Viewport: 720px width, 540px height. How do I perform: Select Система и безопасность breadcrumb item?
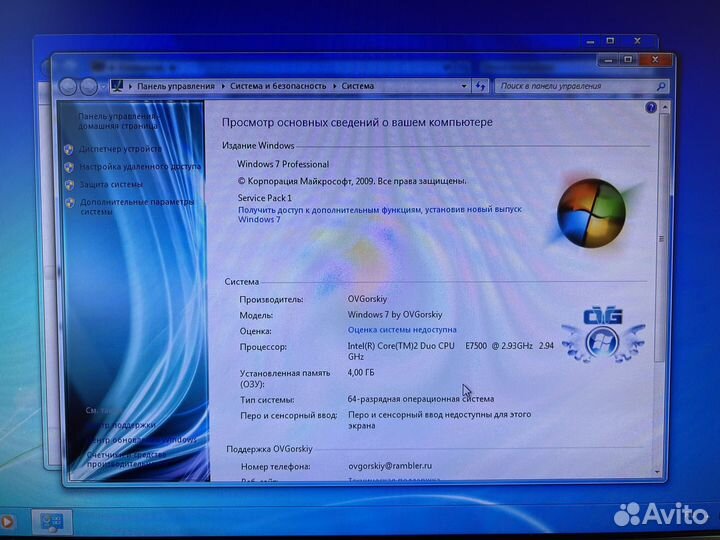coord(278,86)
